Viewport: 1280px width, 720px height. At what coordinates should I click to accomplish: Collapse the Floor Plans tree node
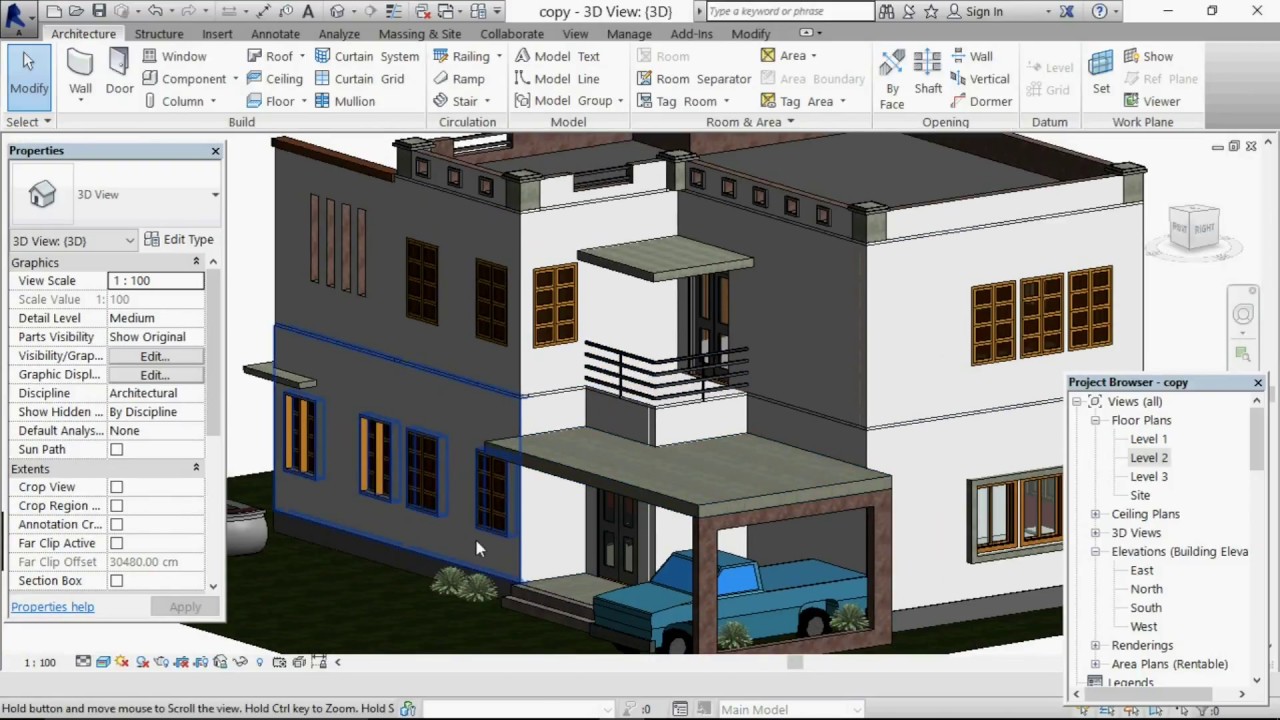(1095, 420)
